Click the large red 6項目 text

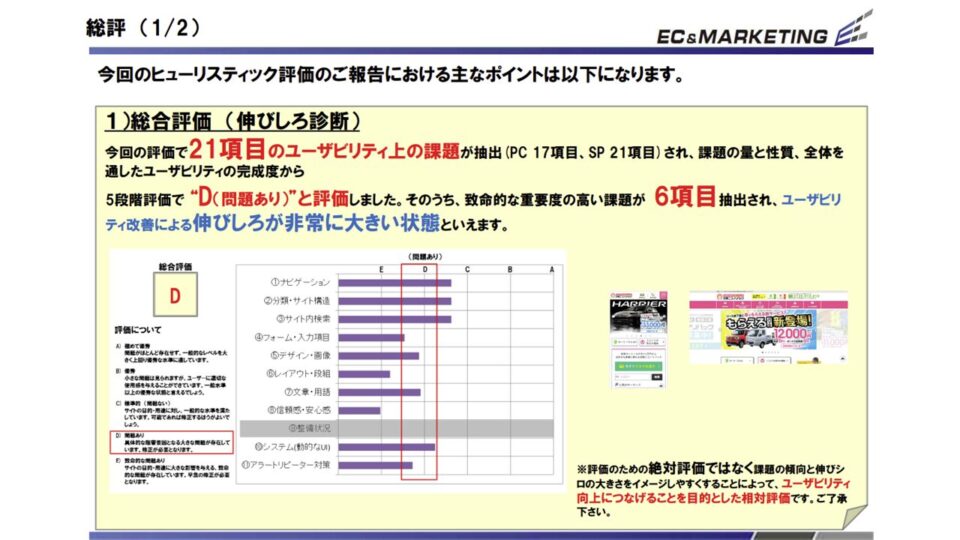[x=685, y=197]
